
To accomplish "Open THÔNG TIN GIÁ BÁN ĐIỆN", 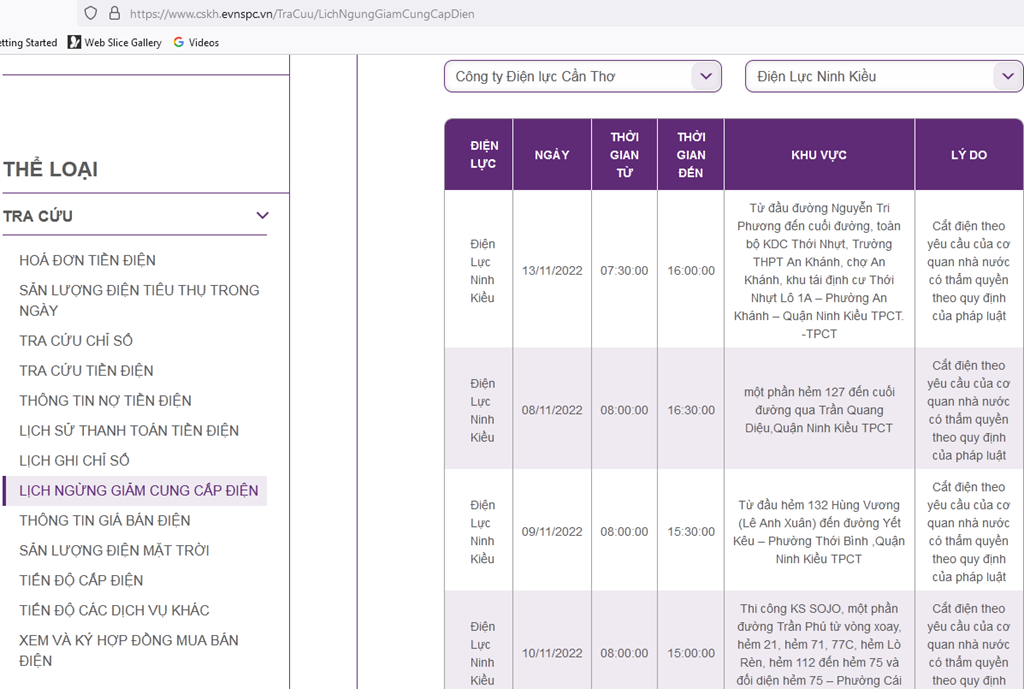I will [x=104, y=520].
